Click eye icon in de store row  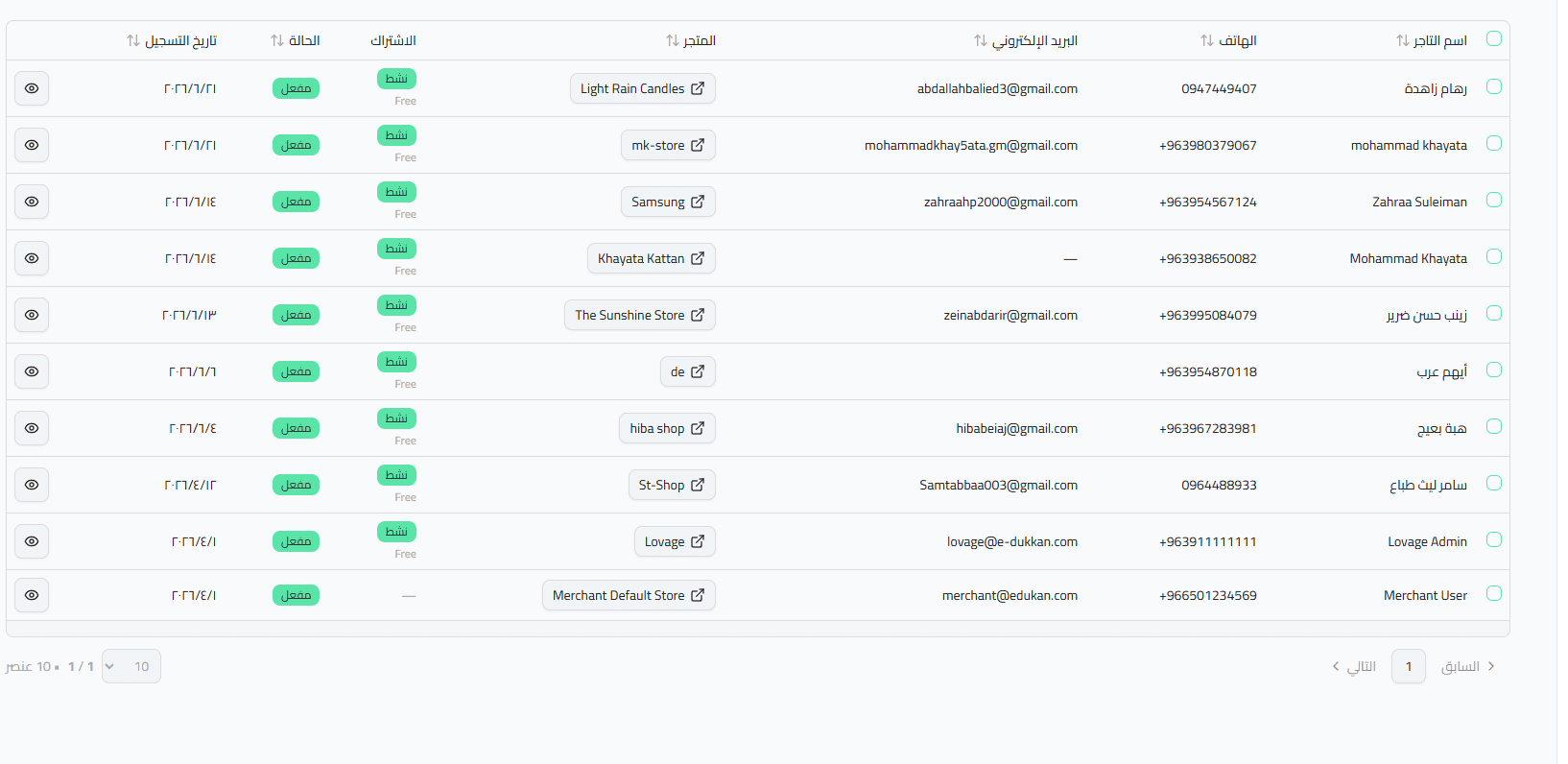pos(32,371)
